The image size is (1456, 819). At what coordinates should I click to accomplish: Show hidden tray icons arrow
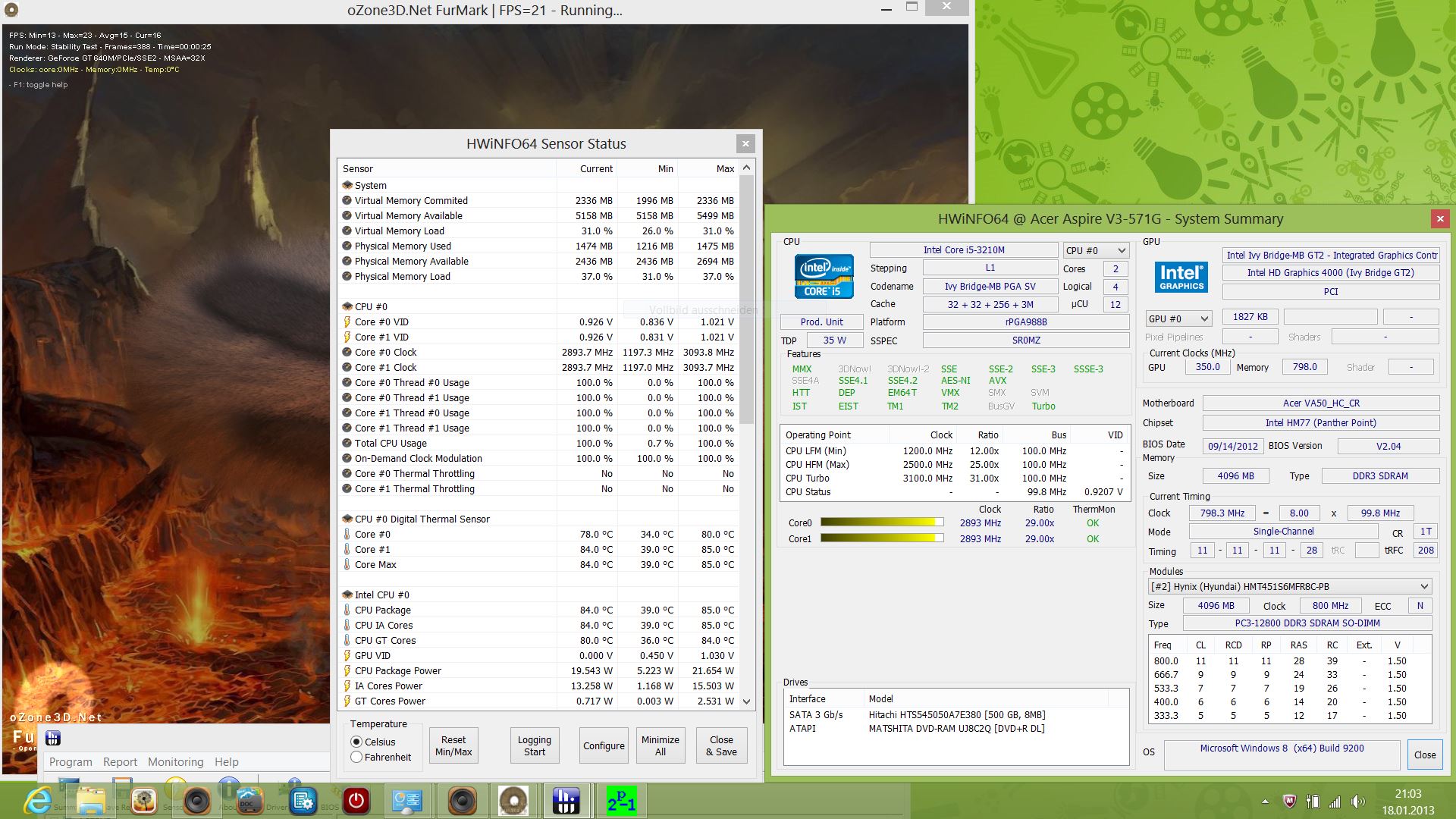[x=1264, y=802]
